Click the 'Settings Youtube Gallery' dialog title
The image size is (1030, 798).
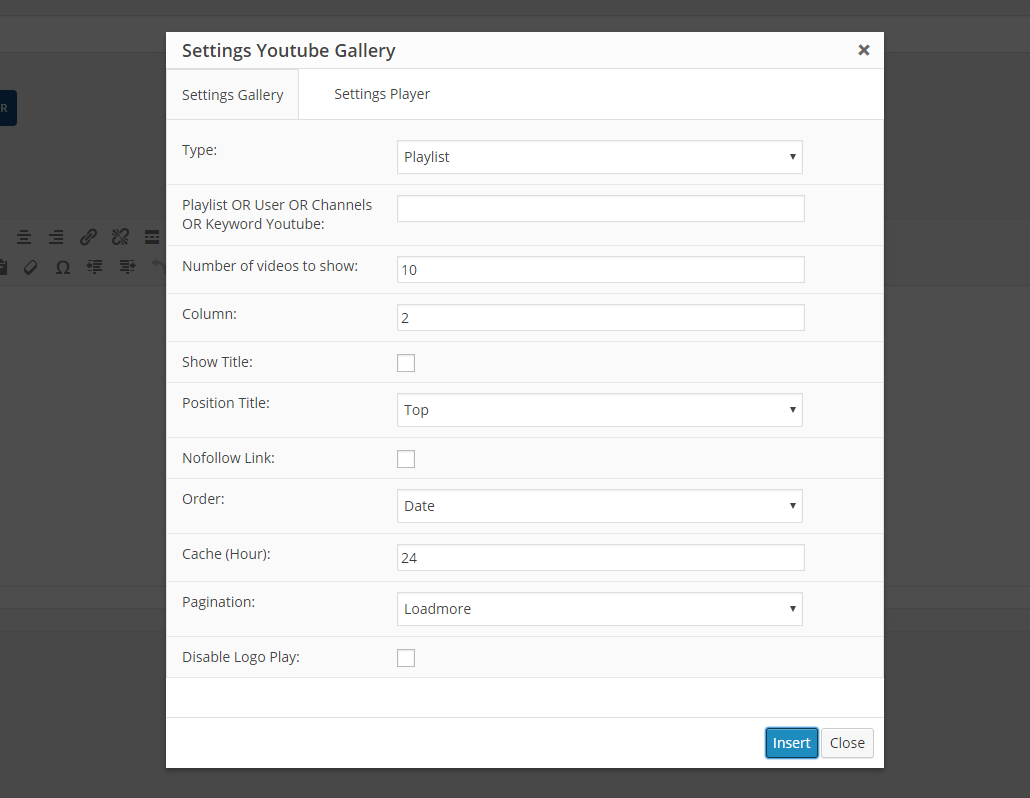coord(288,51)
